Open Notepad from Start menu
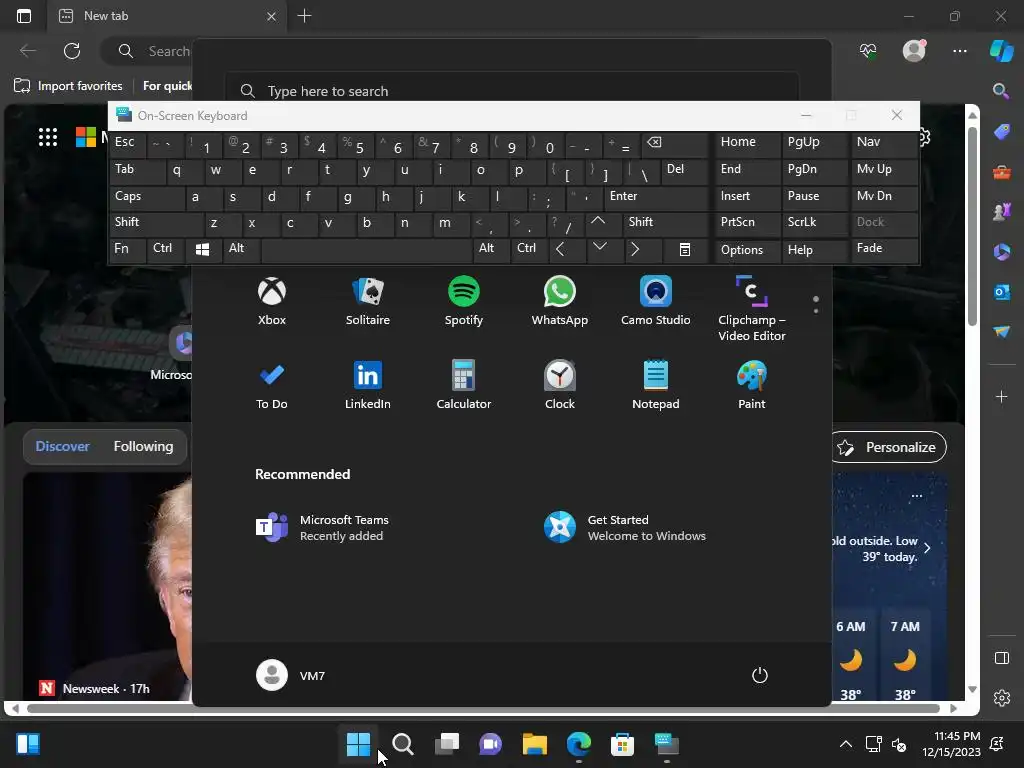This screenshot has height=768, width=1024. (656, 385)
